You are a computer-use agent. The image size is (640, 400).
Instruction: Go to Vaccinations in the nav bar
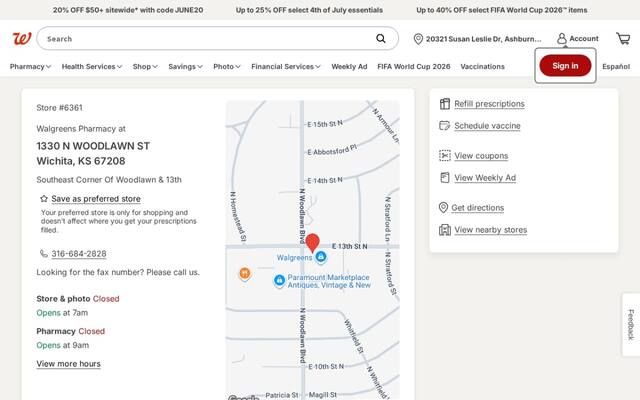coord(482,67)
